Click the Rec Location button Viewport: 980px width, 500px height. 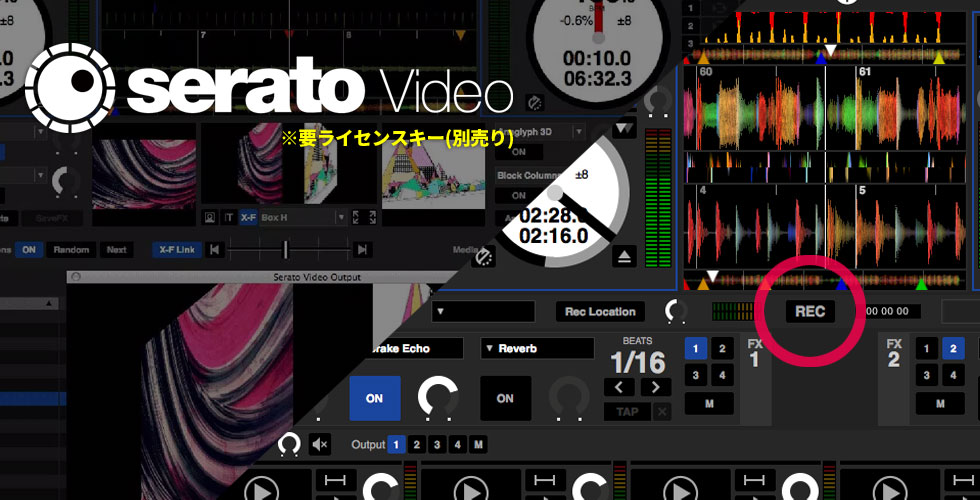[x=600, y=311]
